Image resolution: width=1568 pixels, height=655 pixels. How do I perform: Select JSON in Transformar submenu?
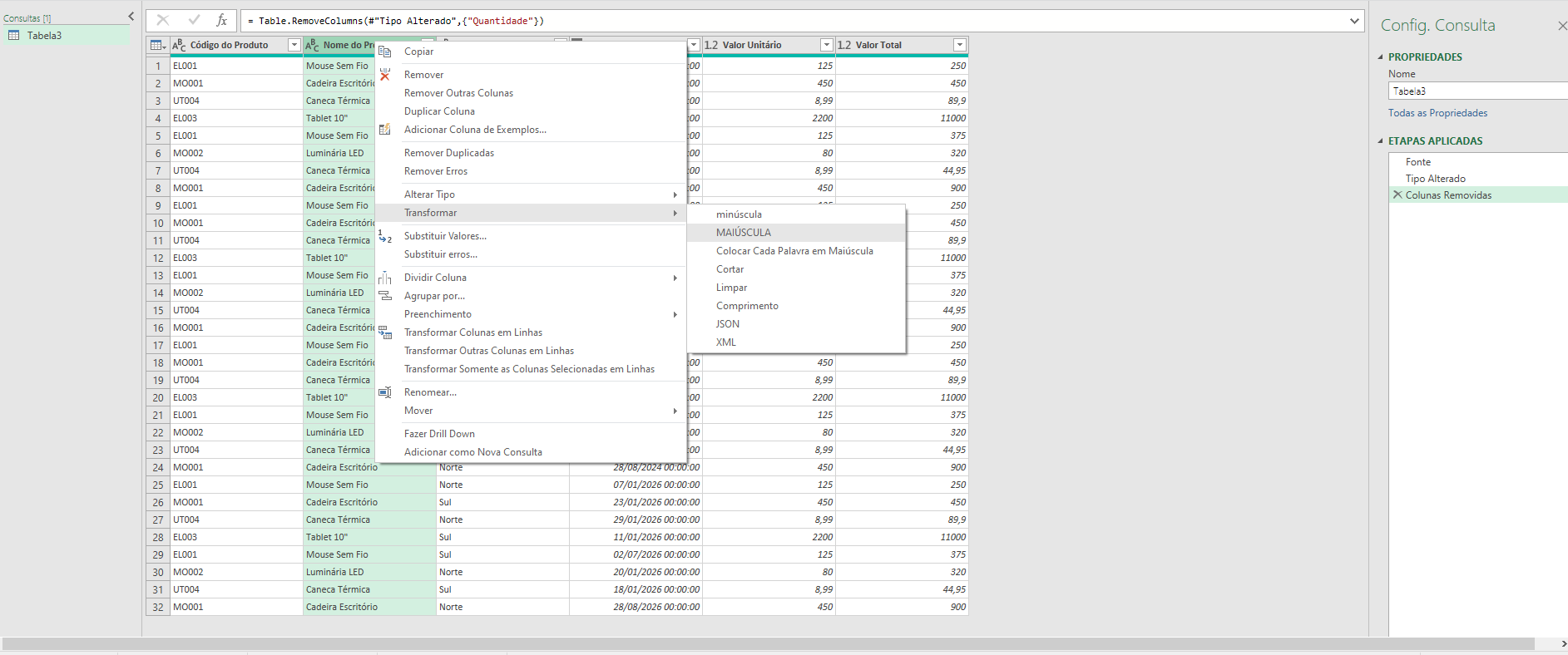796,324
